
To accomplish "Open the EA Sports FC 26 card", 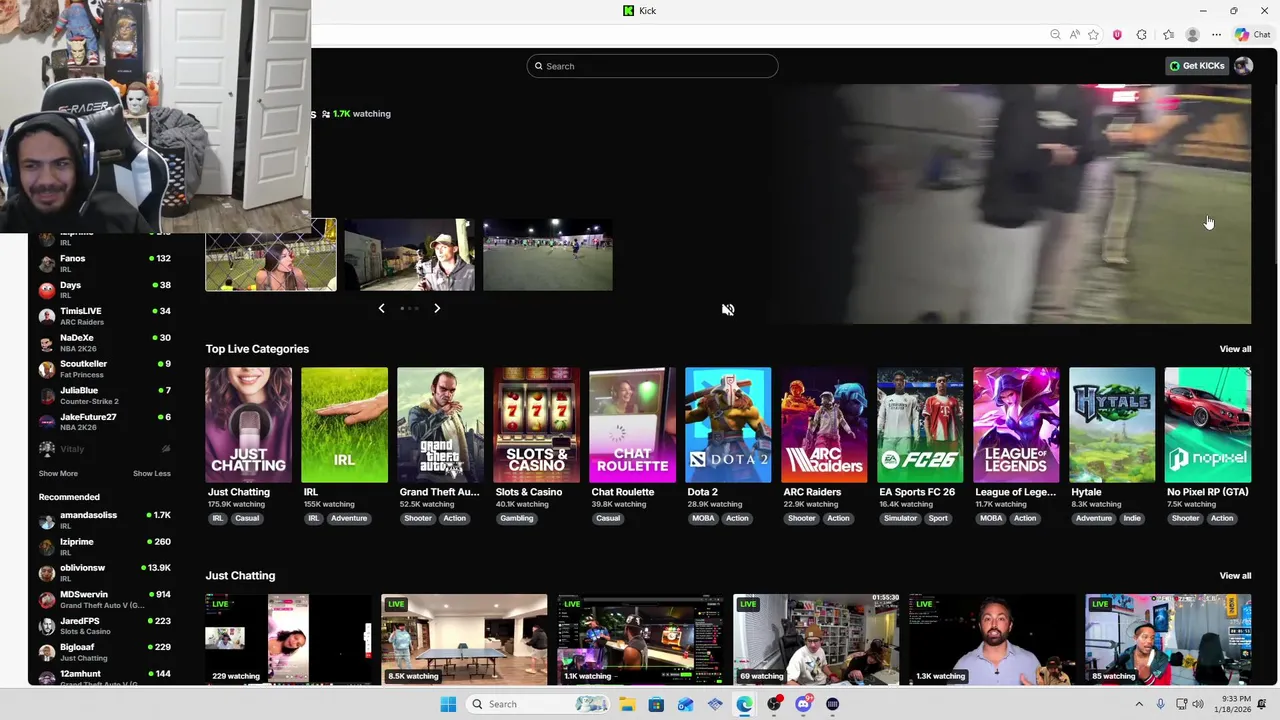I will [x=920, y=425].
